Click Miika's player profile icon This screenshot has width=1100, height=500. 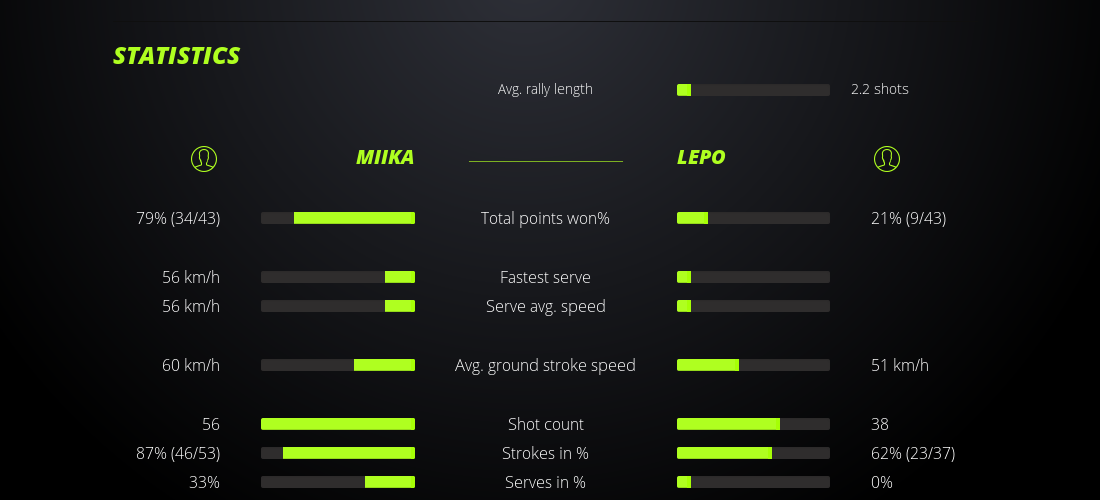203,158
